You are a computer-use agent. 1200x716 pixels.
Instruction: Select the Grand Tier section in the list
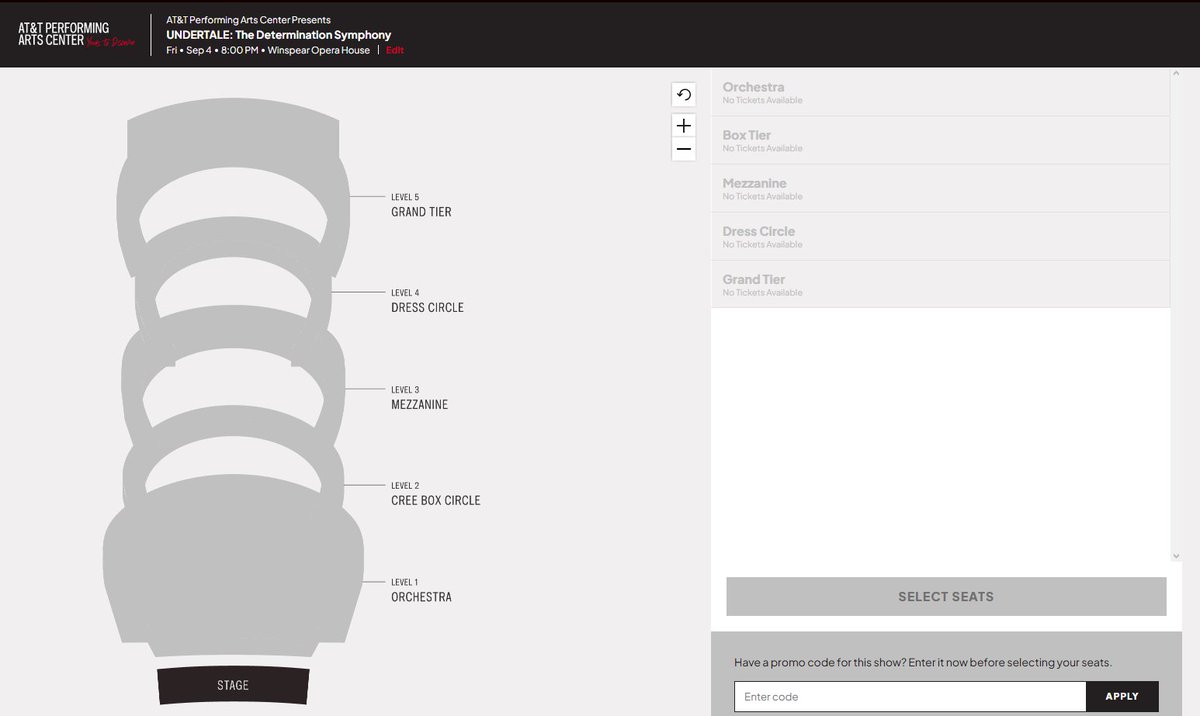[x=940, y=284]
